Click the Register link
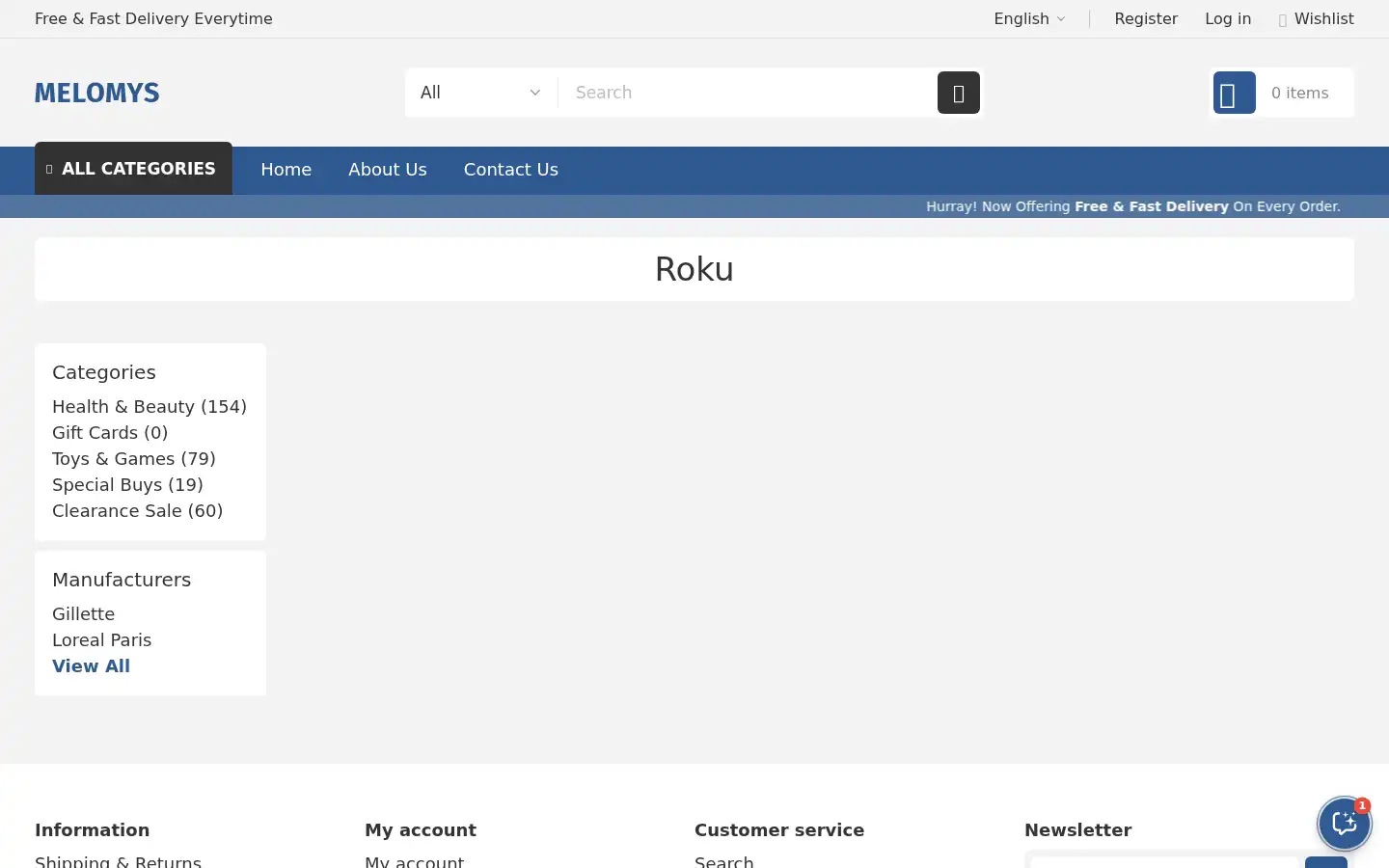 pyautogui.click(x=1146, y=18)
